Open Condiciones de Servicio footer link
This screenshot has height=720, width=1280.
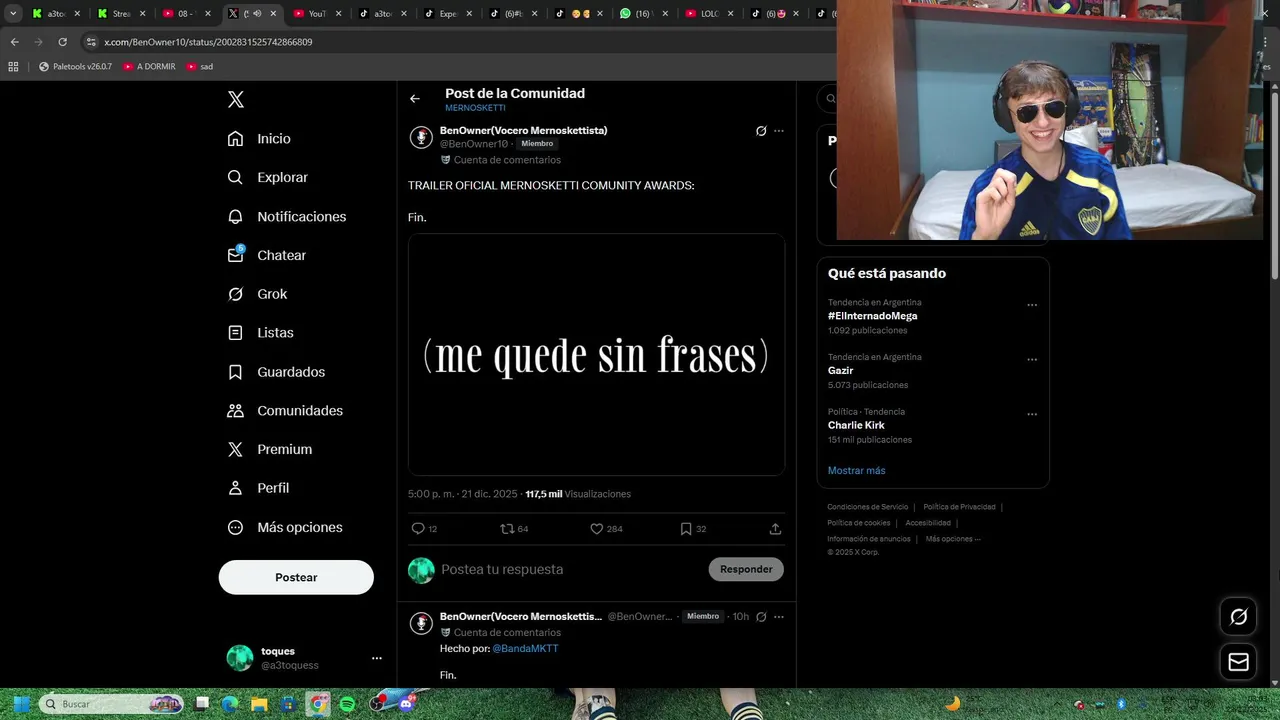tap(867, 507)
